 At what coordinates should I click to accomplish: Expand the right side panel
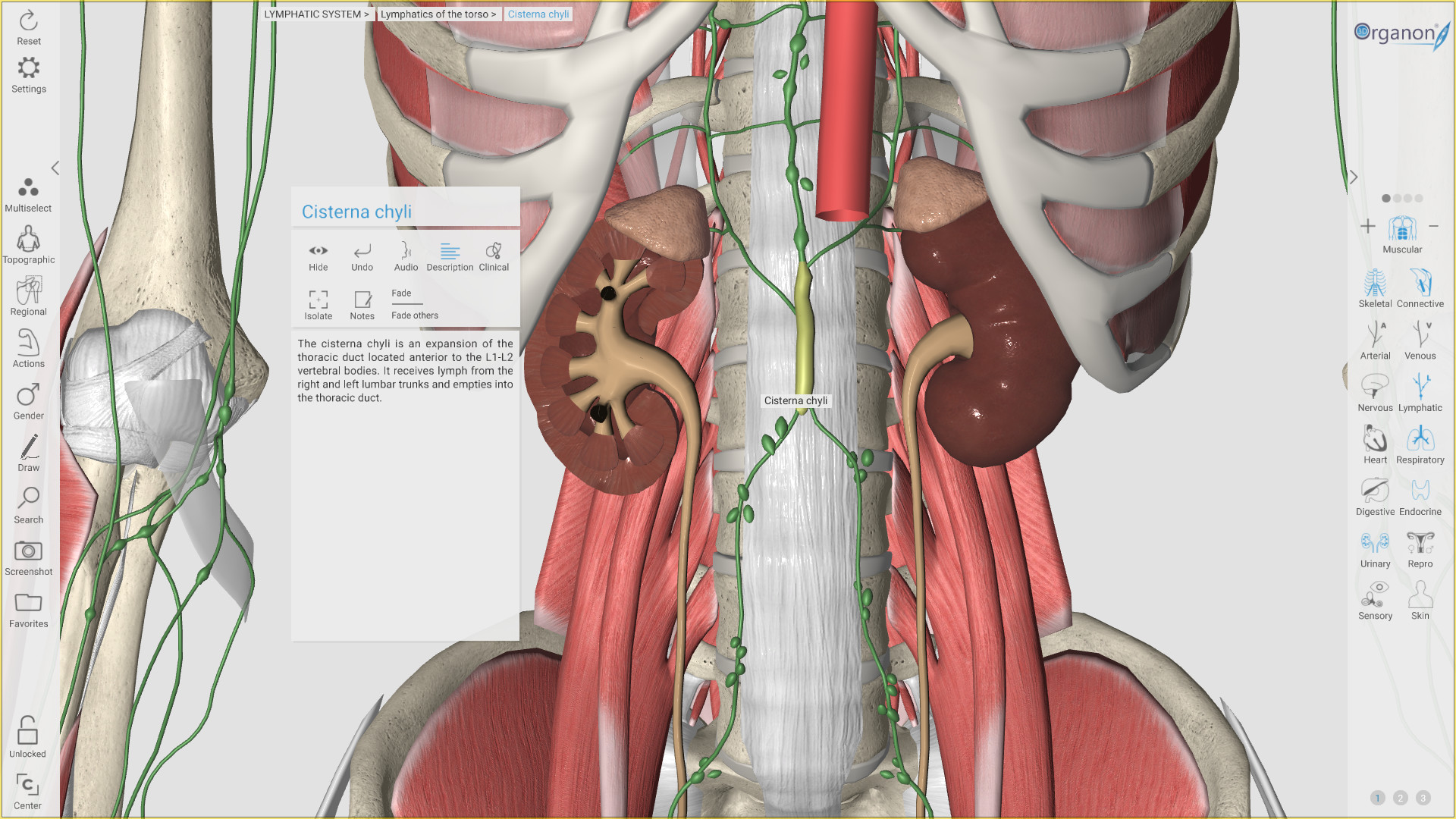coord(1354,177)
